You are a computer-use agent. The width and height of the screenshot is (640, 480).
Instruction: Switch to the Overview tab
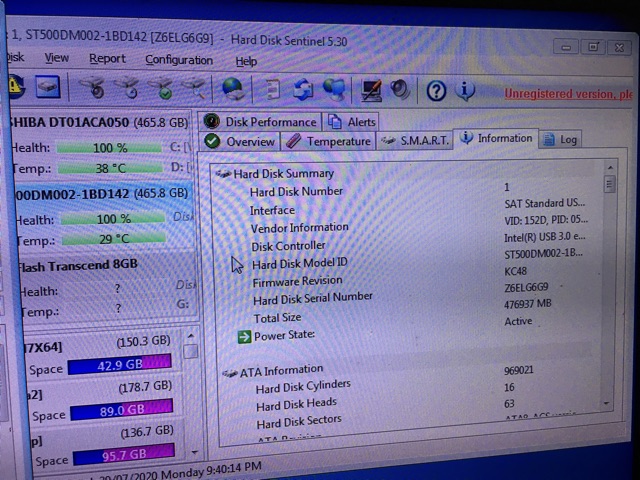pyautogui.click(x=240, y=142)
